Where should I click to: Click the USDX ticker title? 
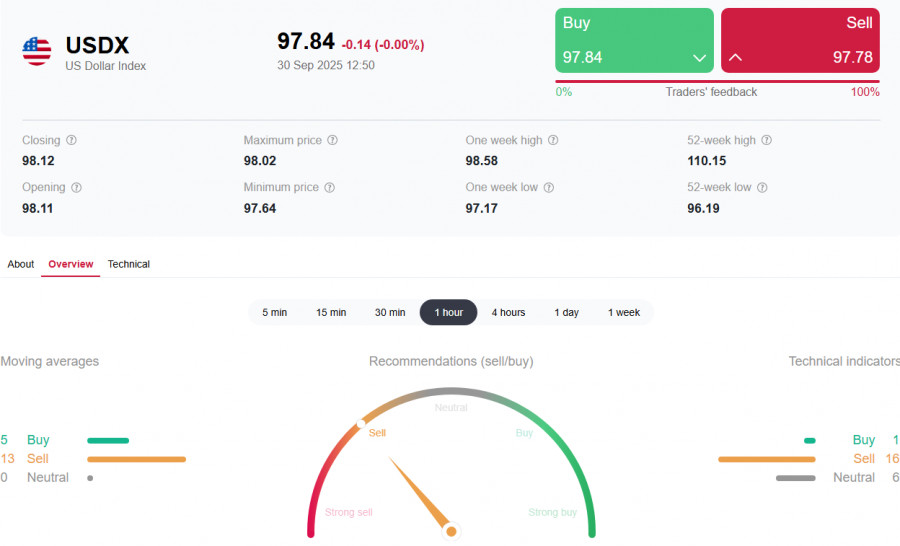[97, 45]
